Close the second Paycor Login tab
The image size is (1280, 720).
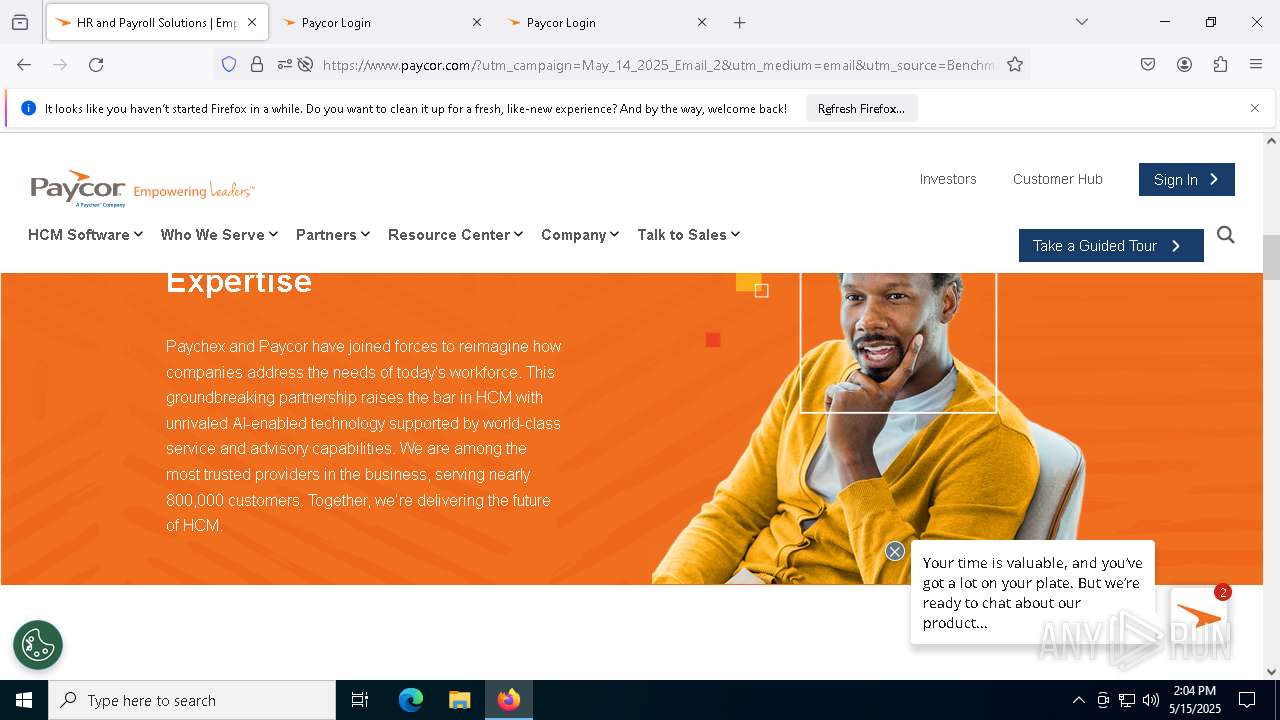(476, 22)
